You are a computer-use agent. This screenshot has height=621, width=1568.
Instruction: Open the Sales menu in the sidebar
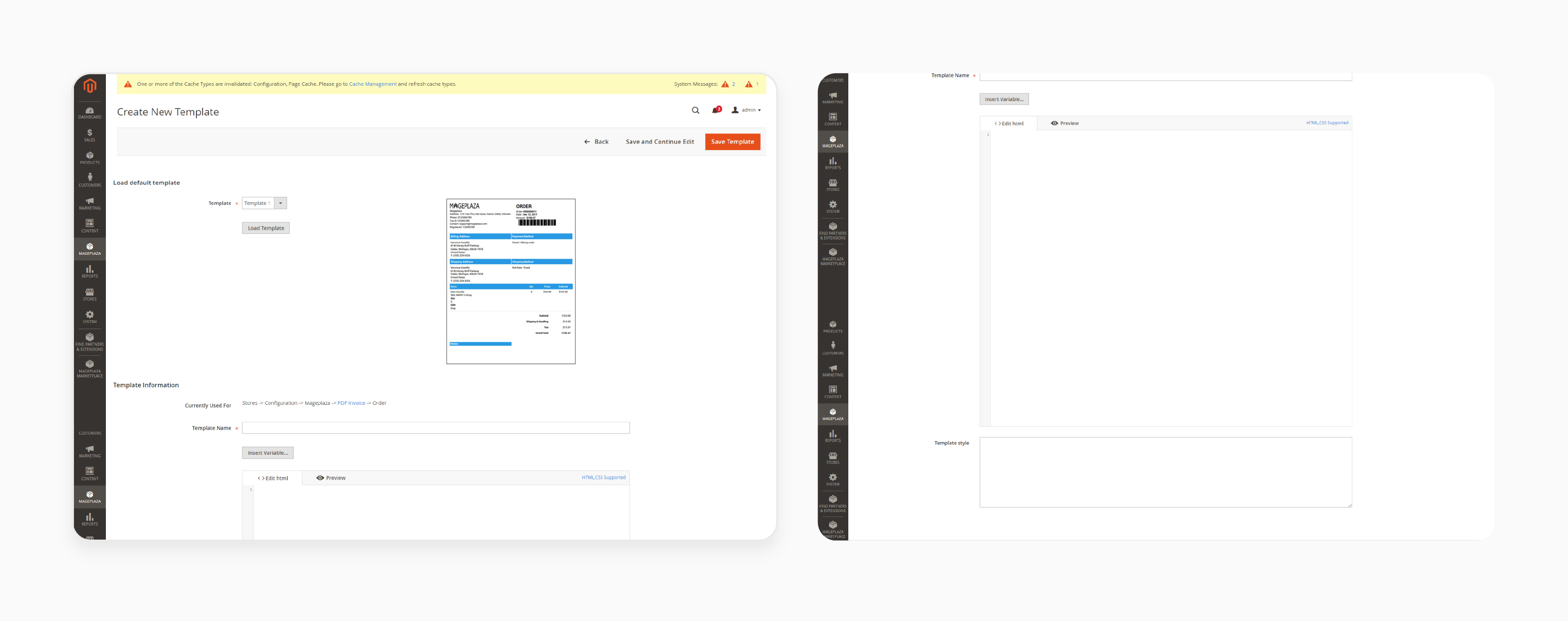coord(90,135)
